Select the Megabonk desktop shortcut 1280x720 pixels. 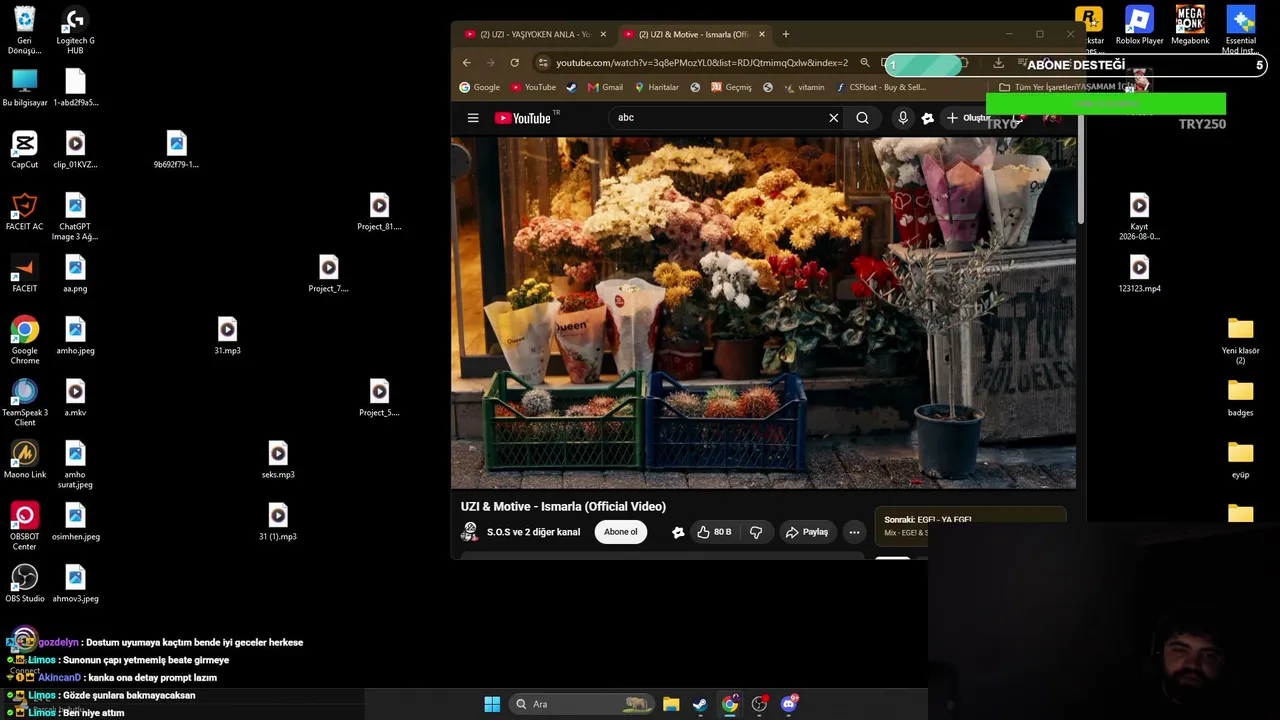(1190, 26)
